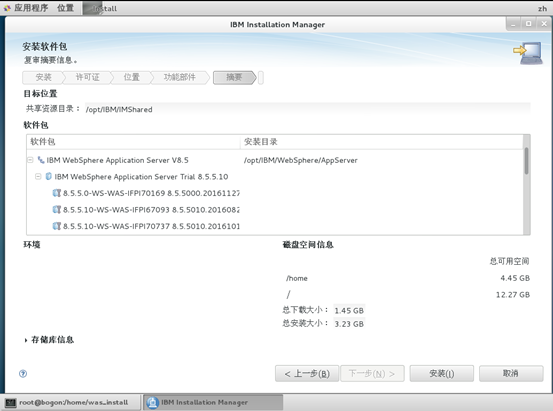The height and width of the screenshot is (411, 553).
Task: Click the 取消 cancel button
Action: pos(511,374)
